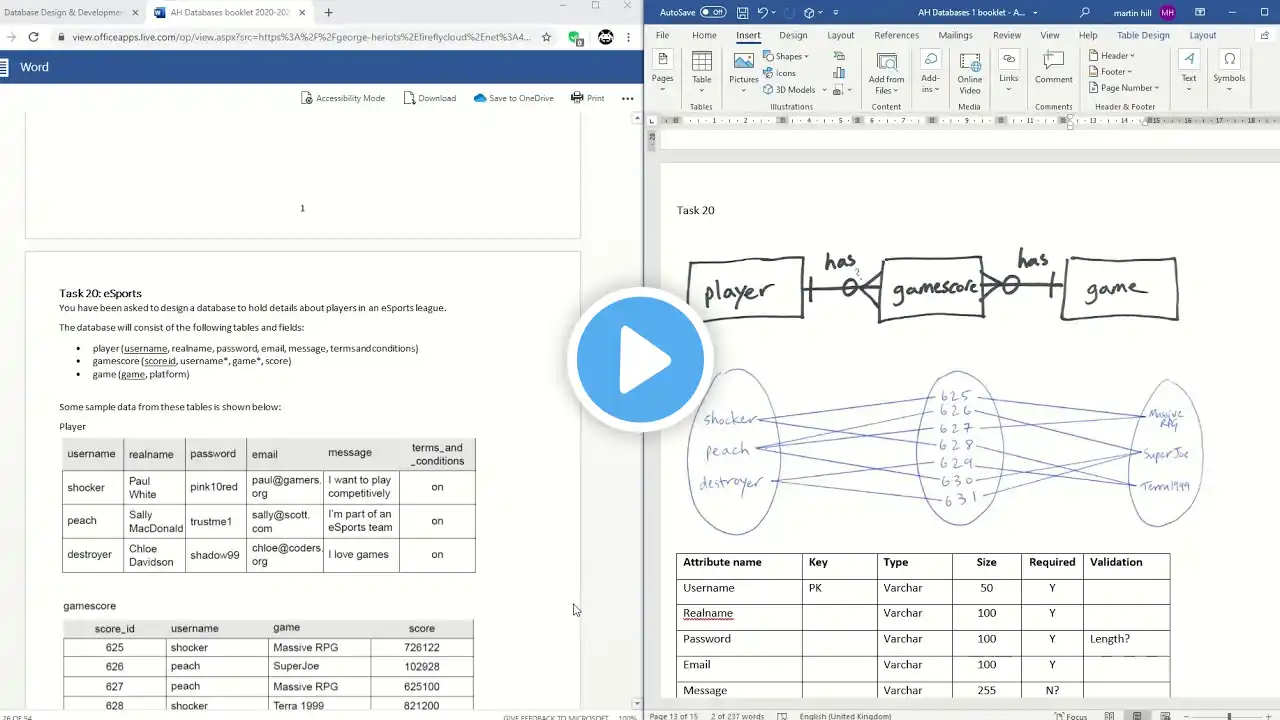The height and width of the screenshot is (720, 1280).
Task: Expand the Footer dropdown
Action: [x=1111, y=72]
